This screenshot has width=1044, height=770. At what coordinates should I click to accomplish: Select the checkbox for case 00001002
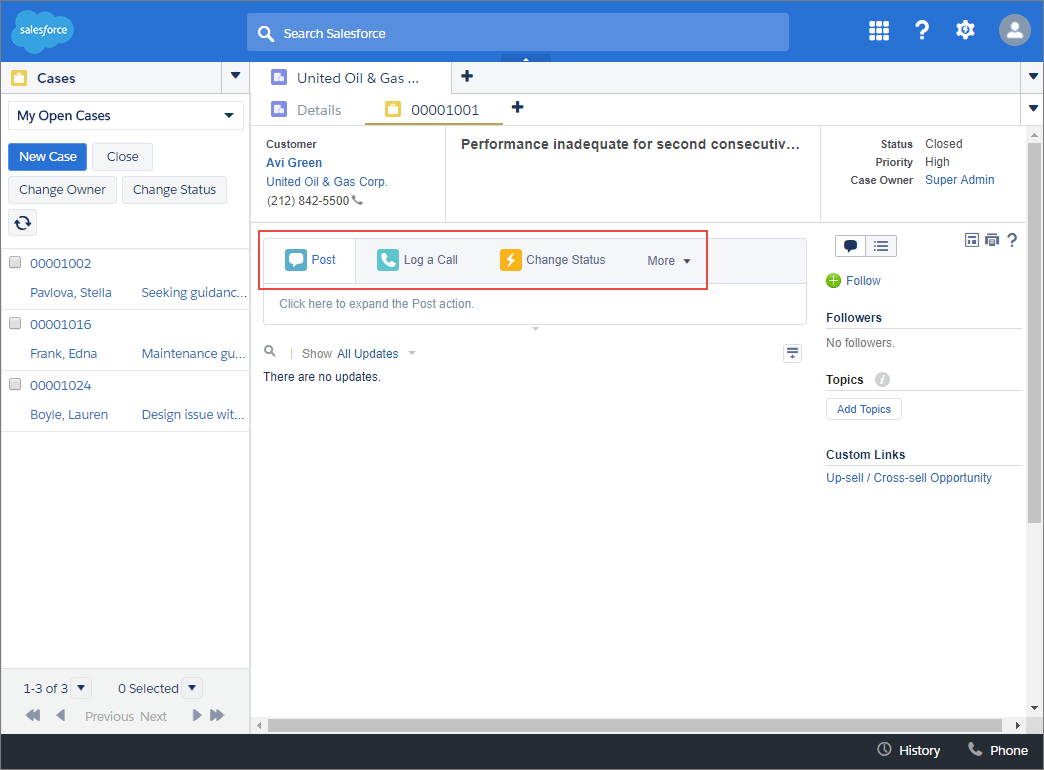coord(15,262)
